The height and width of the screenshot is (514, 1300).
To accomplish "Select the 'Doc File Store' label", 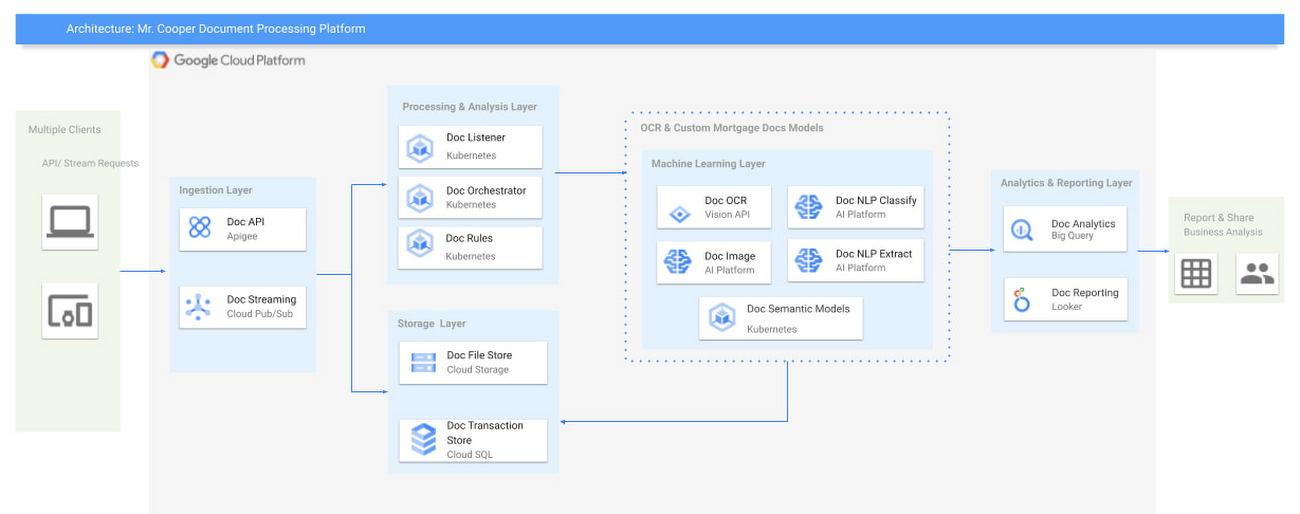I will point(479,355).
